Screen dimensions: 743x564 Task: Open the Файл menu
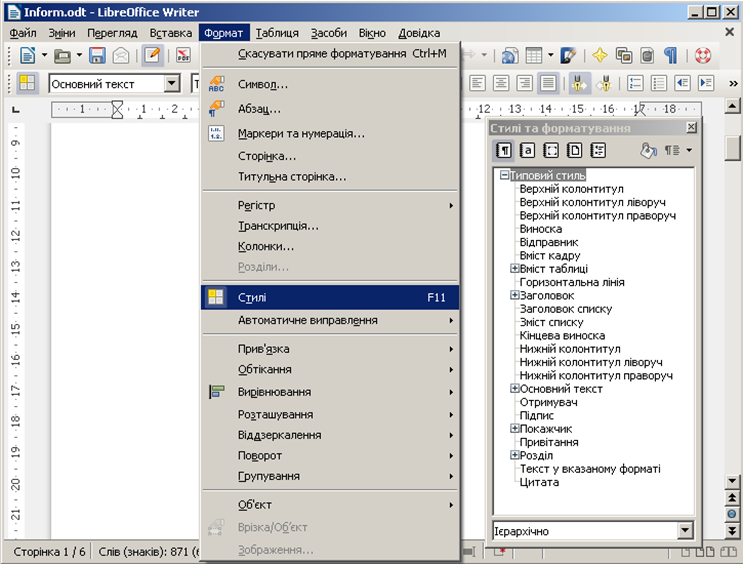(x=23, y=33)
